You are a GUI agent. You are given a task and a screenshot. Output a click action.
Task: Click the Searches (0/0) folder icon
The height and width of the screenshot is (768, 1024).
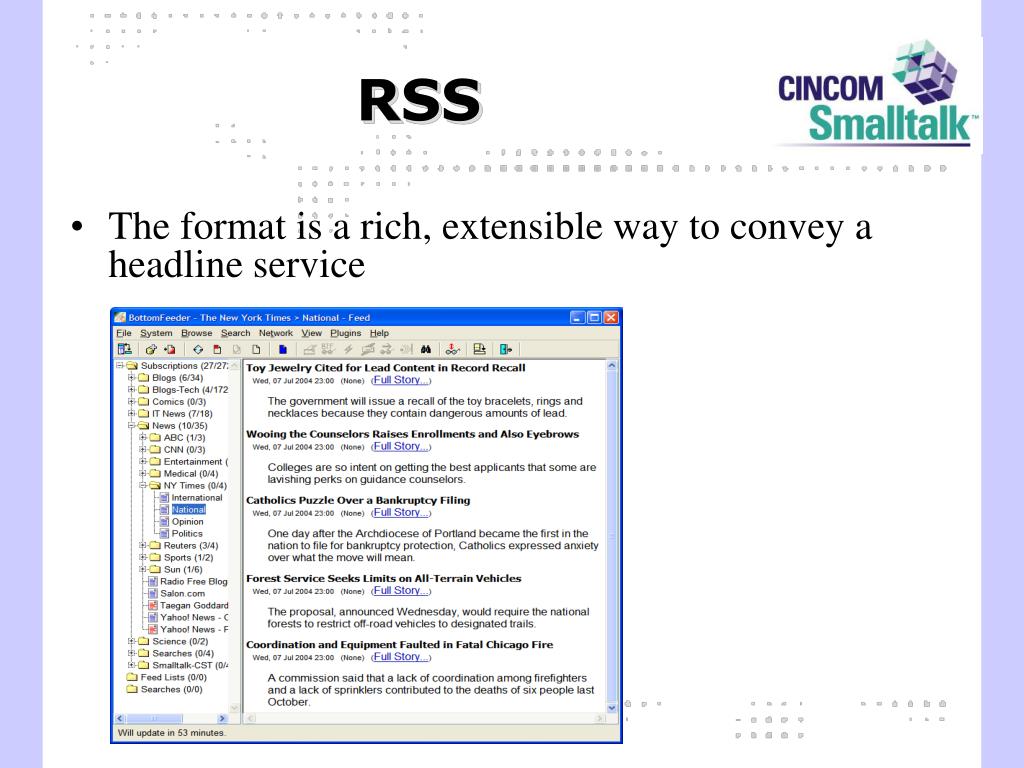[132, 689]
